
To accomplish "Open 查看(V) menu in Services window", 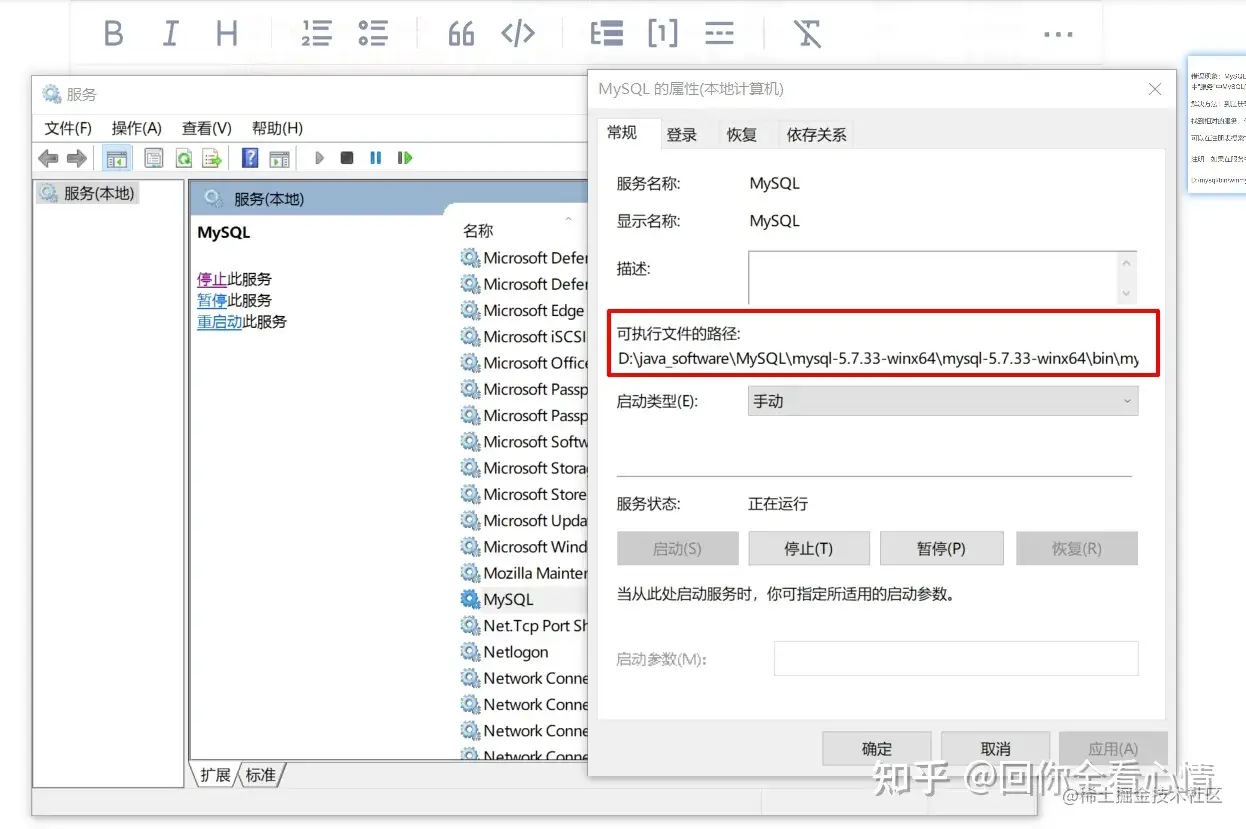I will (x=206, y=128).
